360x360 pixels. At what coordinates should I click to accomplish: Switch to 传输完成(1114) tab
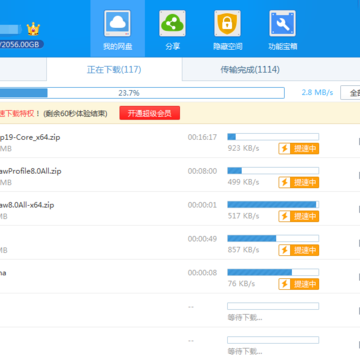[x=250, y=69]
